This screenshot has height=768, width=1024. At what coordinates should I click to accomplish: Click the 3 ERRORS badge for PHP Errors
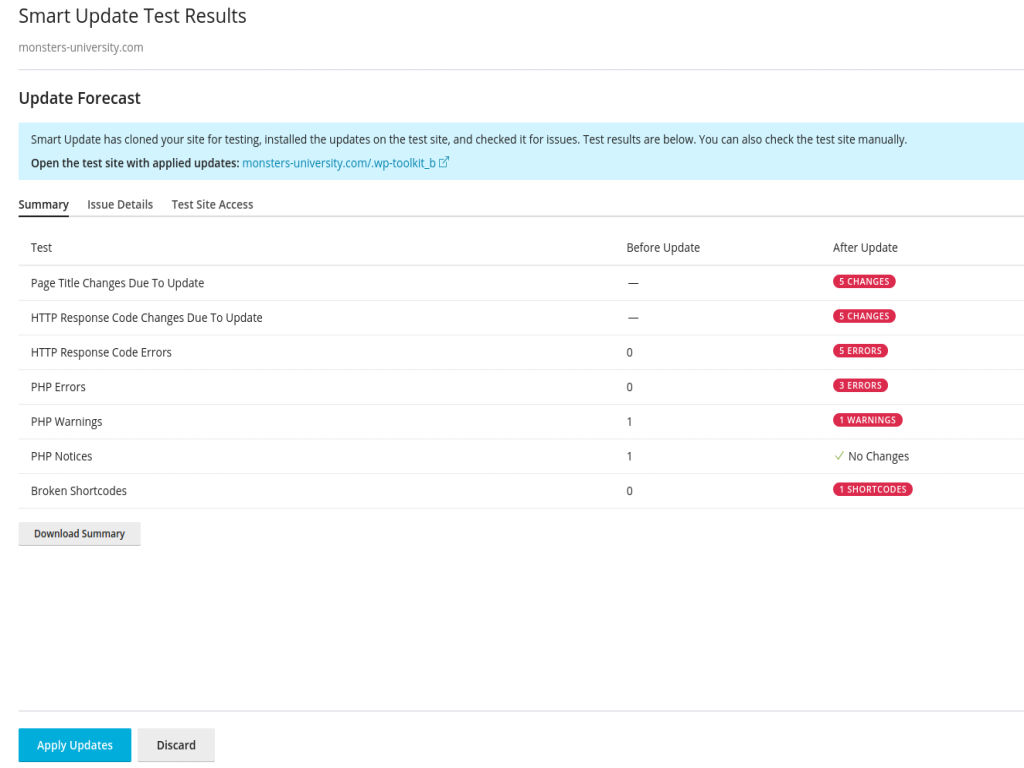[x=858, y=385]
